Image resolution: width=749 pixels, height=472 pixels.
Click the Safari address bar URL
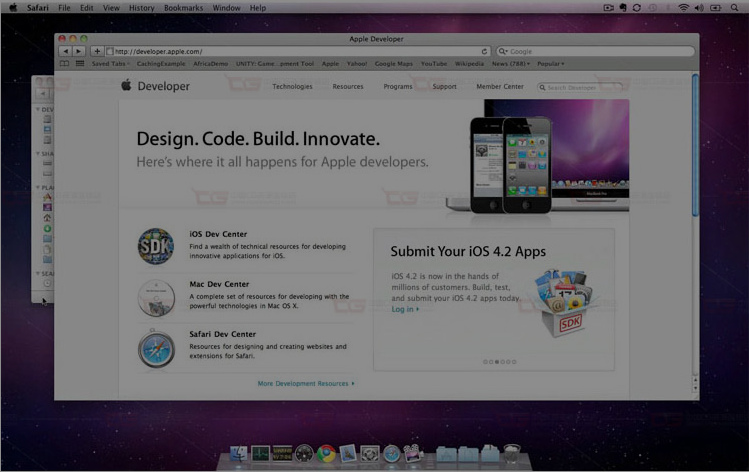pos(296,51)
